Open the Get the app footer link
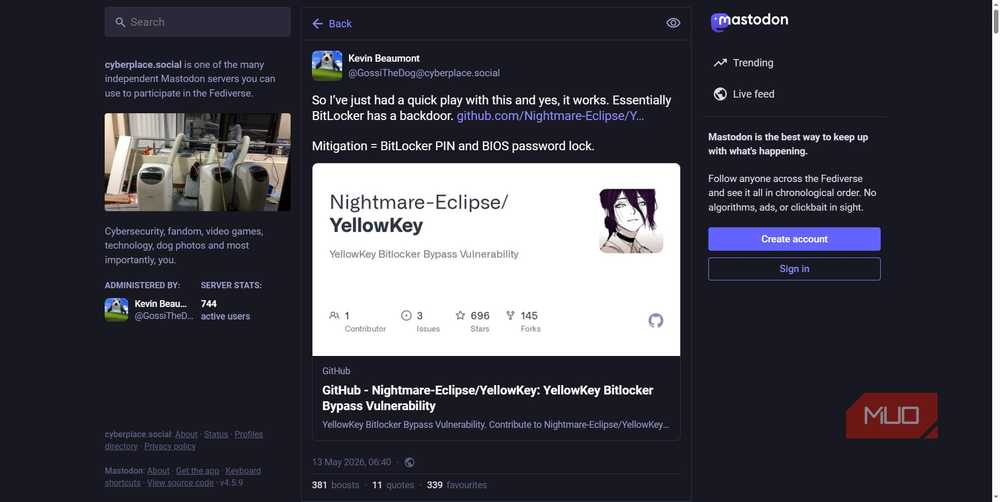Viewport: 1000px width, 502px height. coord(197,471)
